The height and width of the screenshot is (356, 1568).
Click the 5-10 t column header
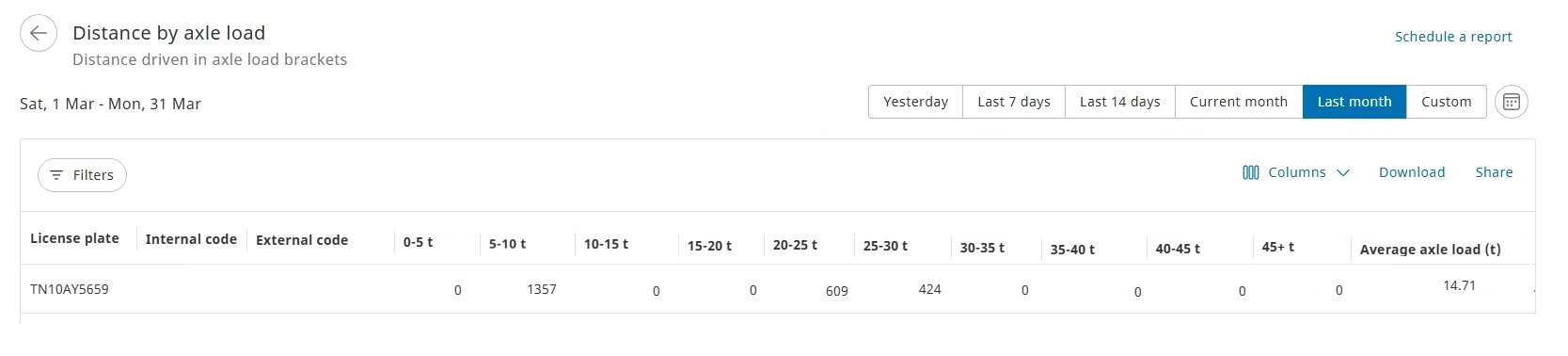(507, 244)
